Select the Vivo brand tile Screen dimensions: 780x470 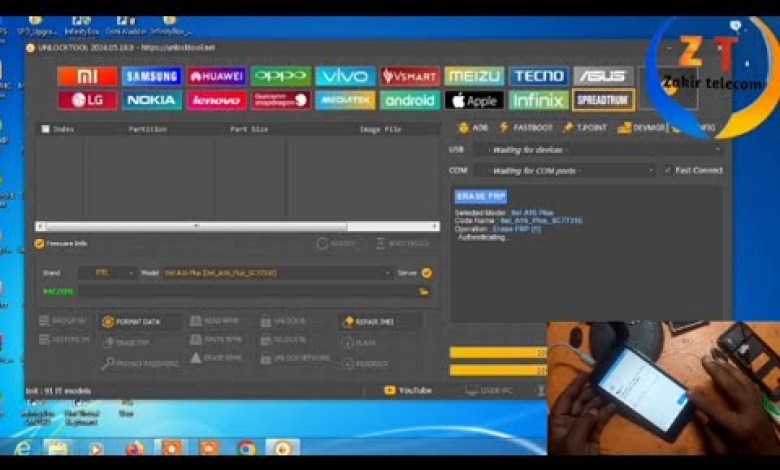[x=345, y=77]
